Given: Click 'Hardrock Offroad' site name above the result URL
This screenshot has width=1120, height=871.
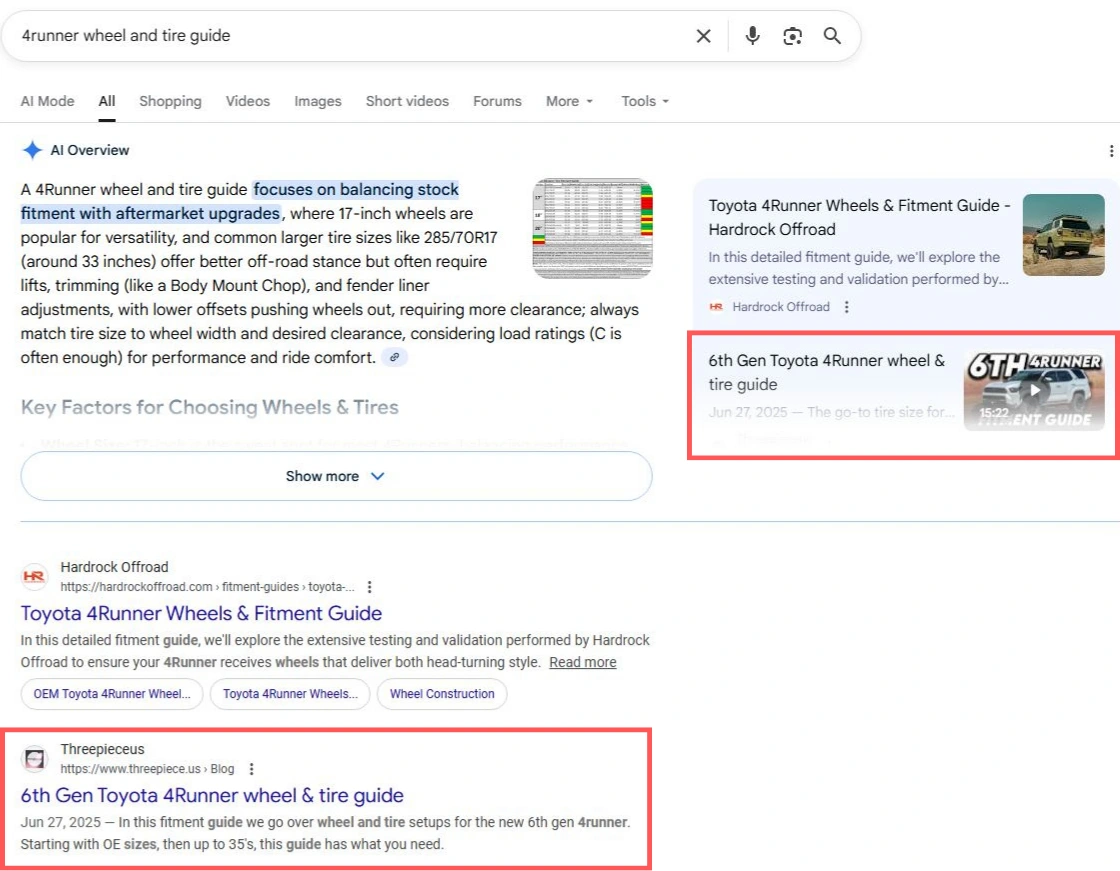Looking at the screenshot, I should 114,567.
